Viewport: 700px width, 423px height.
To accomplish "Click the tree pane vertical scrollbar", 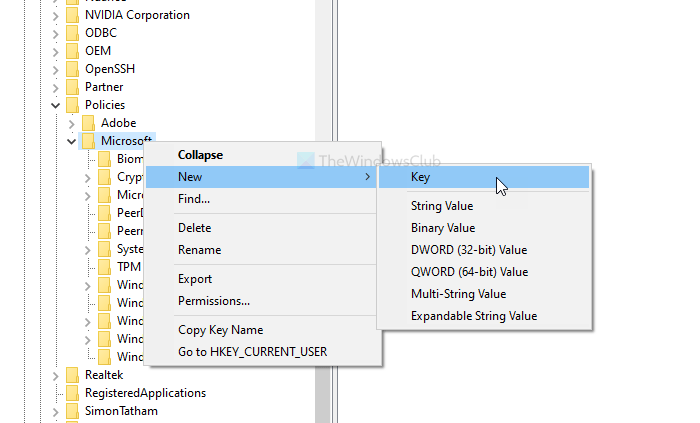I will (x=324, y=250).
